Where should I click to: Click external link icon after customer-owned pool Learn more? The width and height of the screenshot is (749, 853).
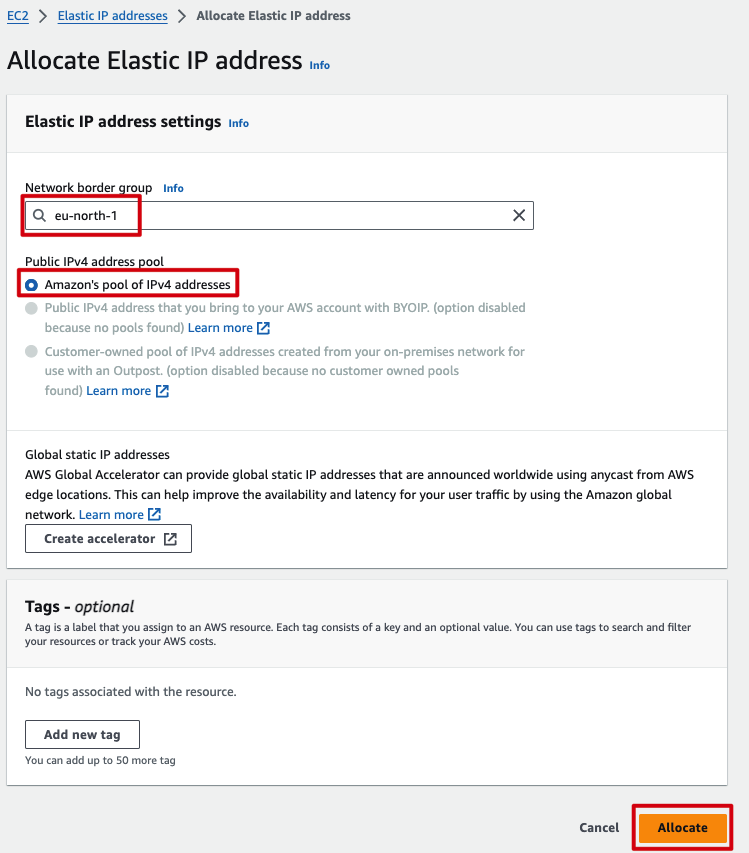coord(162,391)
